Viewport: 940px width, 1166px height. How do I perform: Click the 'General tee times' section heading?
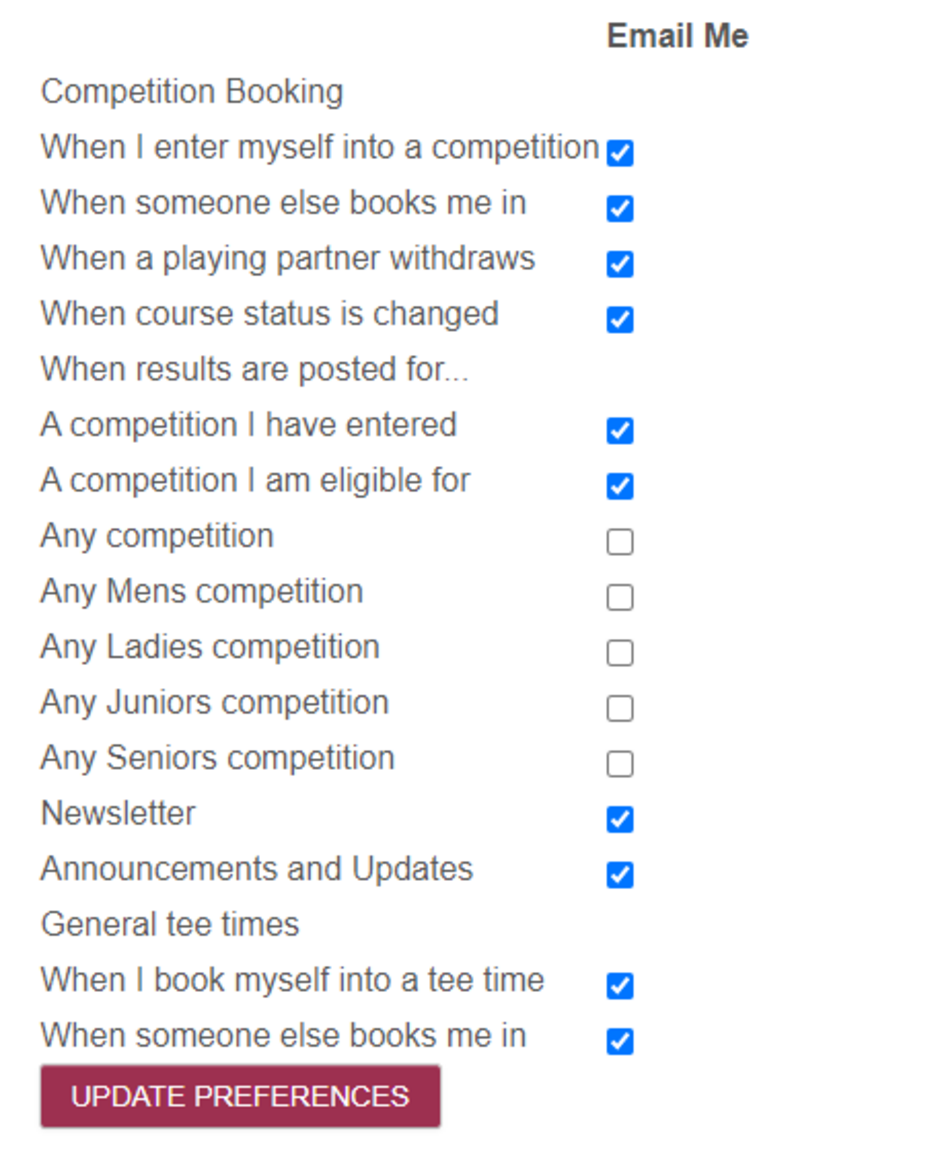click(170, 924)
